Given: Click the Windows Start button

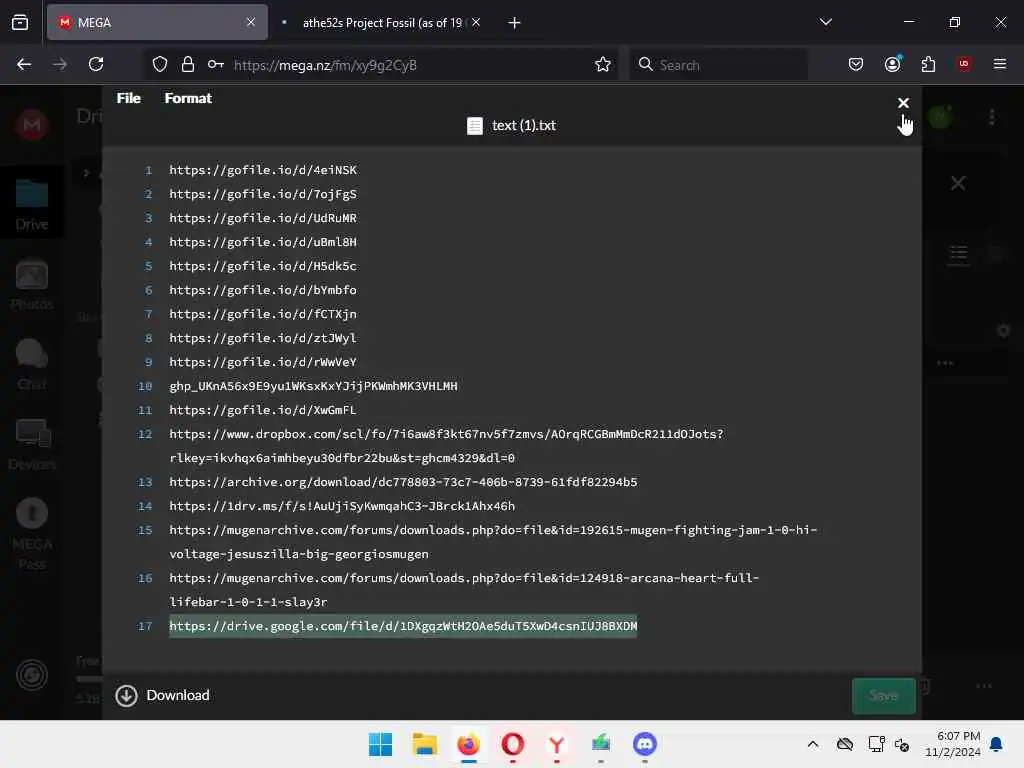Looking at the screenshot, I should pyautogui.click(x=381, y=744).
